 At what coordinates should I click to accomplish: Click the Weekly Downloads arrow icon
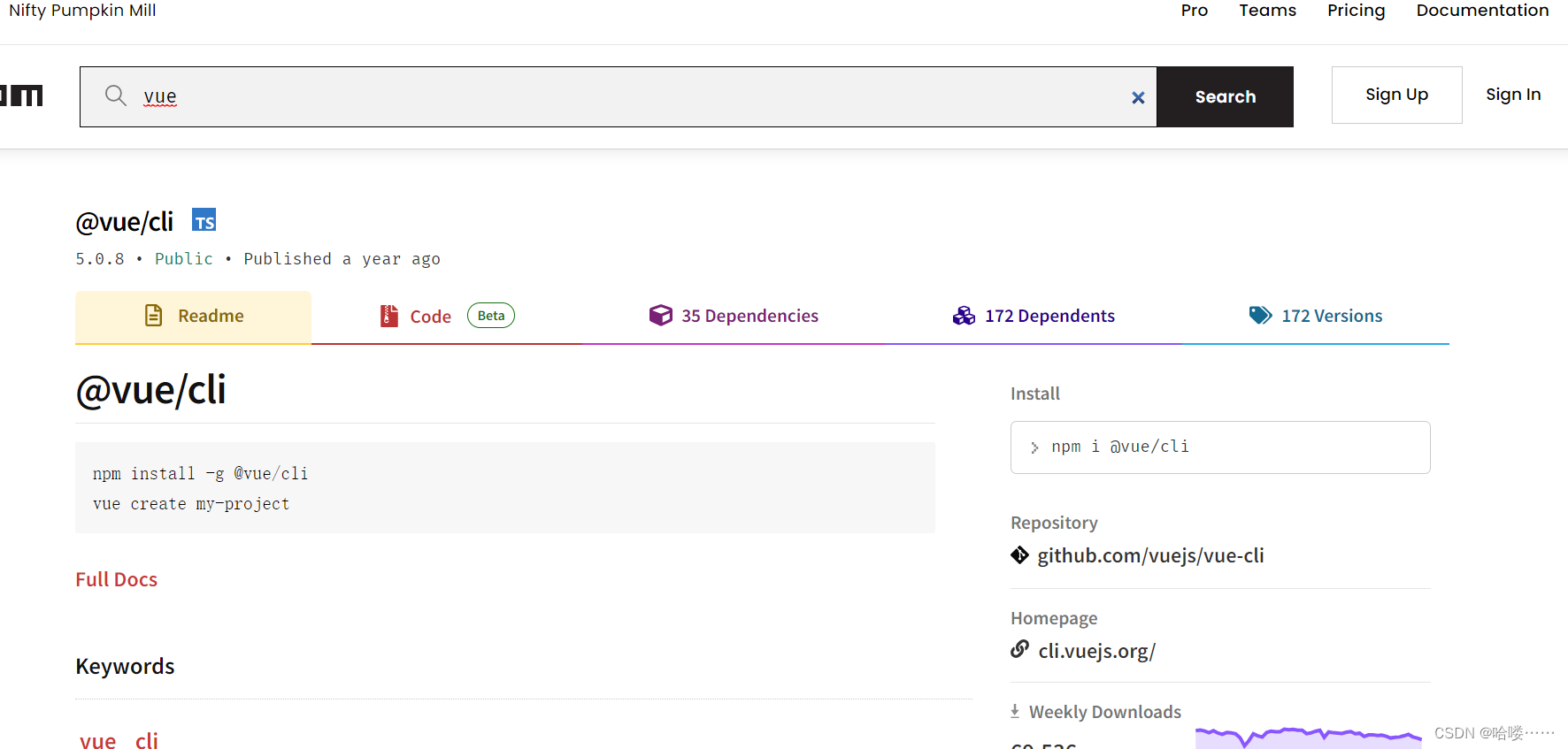click(x=1015, y=711)
